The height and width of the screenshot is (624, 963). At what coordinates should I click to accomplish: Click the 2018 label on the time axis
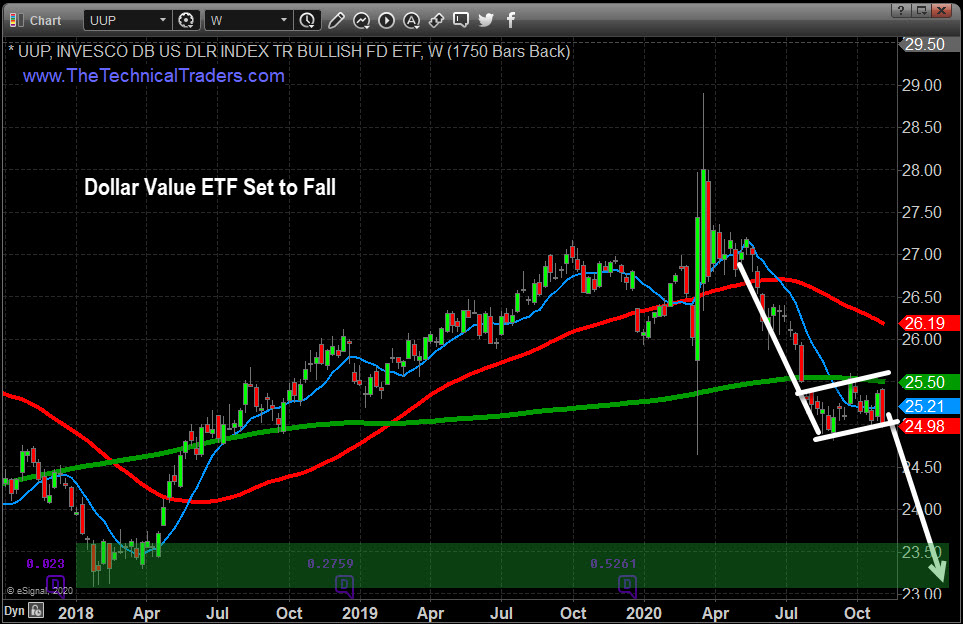click(x=76, y=613)
